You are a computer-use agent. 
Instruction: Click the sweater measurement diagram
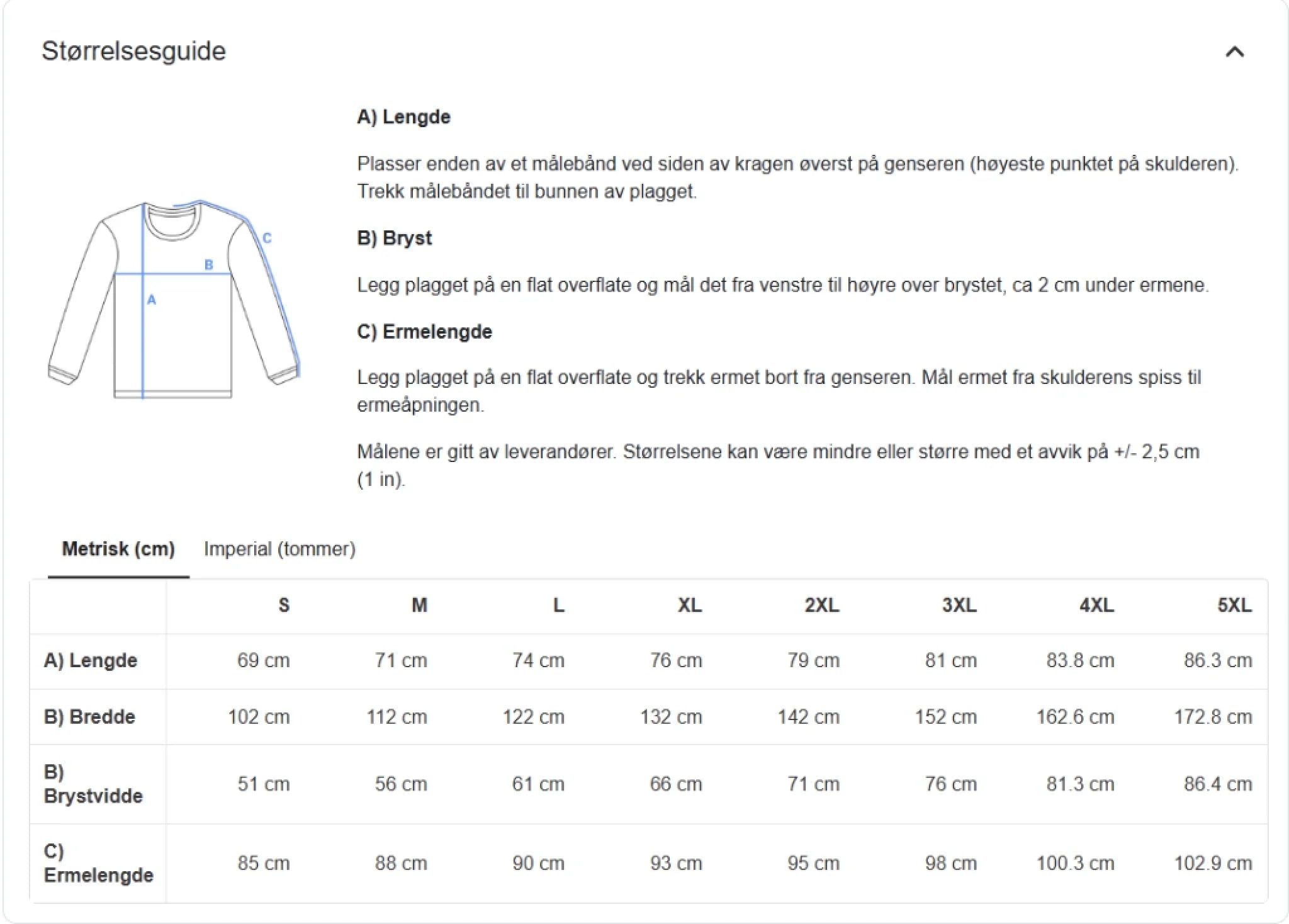pyautogui.click(x=174, y=300)
